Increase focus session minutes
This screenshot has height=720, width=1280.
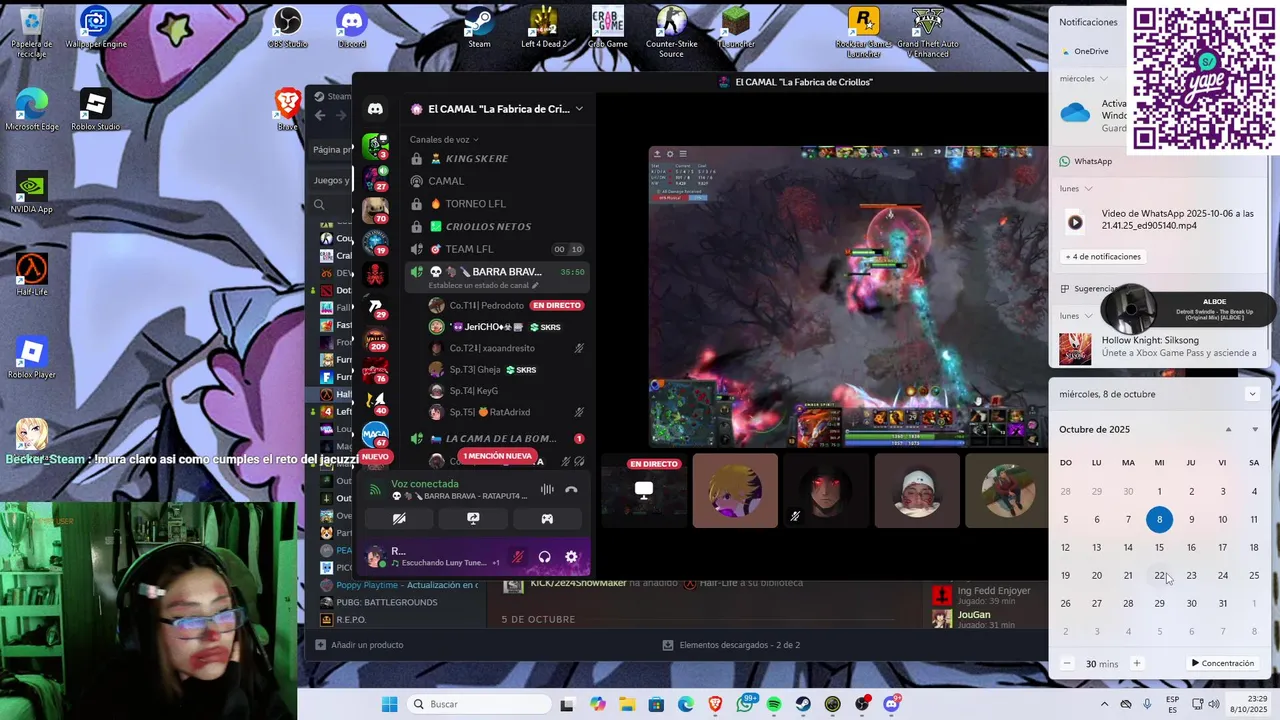click(1136, 663)
